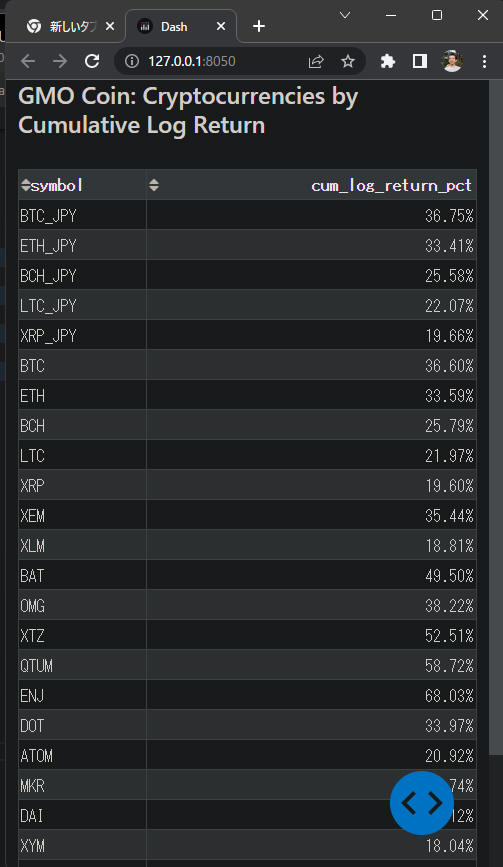The height and width of the screenshot is (867, 503).
Task: Select the BTC_JPY cell in table
Action: pyautogui.click(x=82, y=215)
